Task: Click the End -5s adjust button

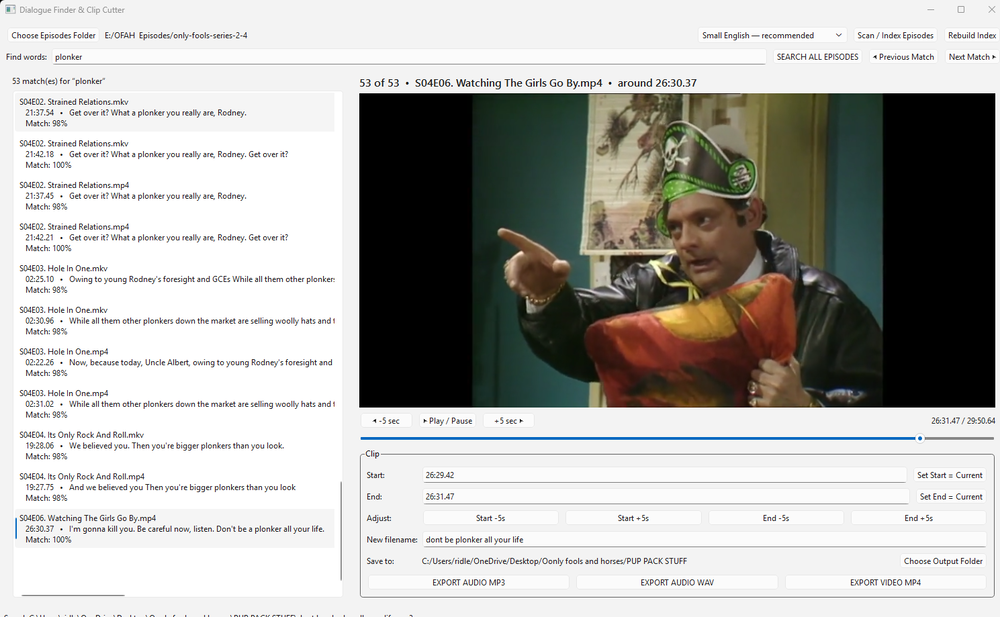Action: point(776,518)
